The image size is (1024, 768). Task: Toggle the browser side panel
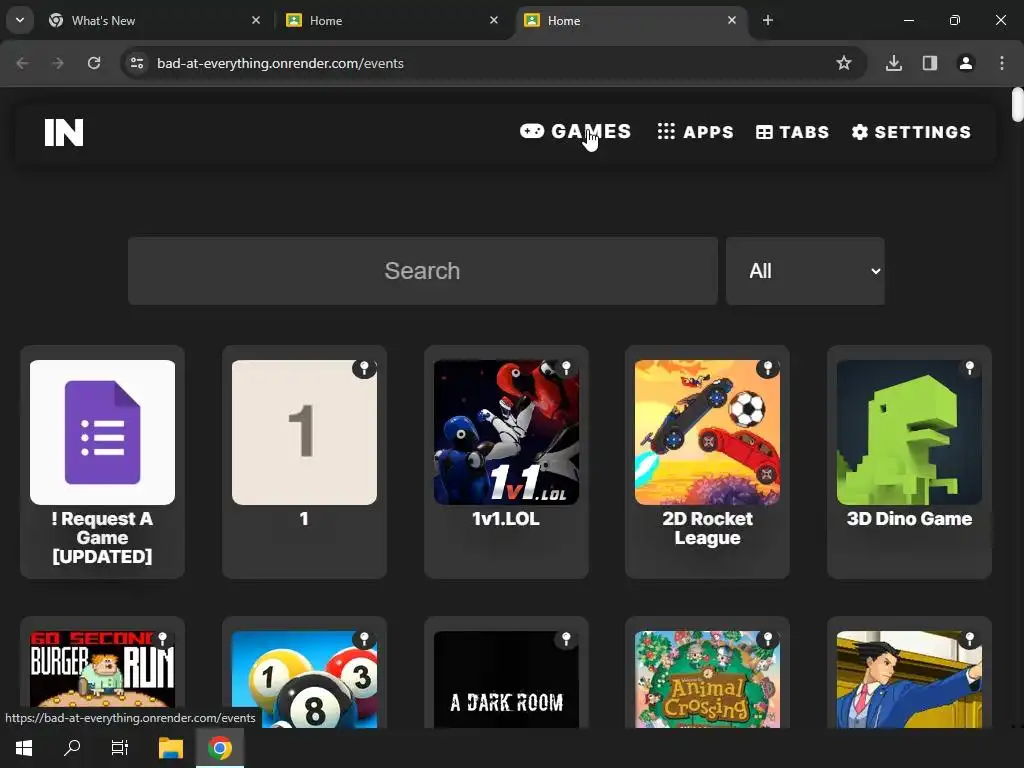pyautogui.click(x=930, y=63)
